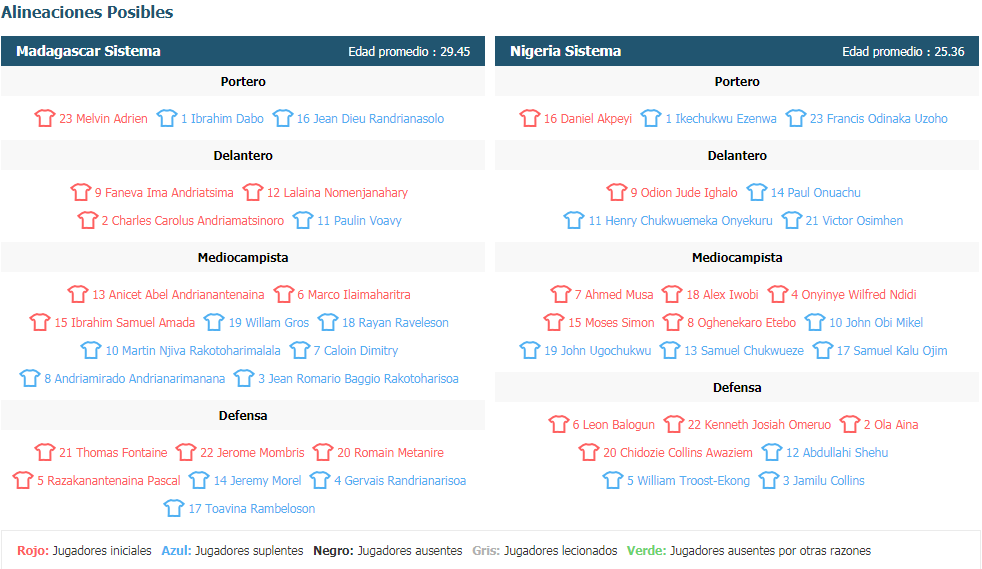Click Jeremy Morel player link

(257, 480)
